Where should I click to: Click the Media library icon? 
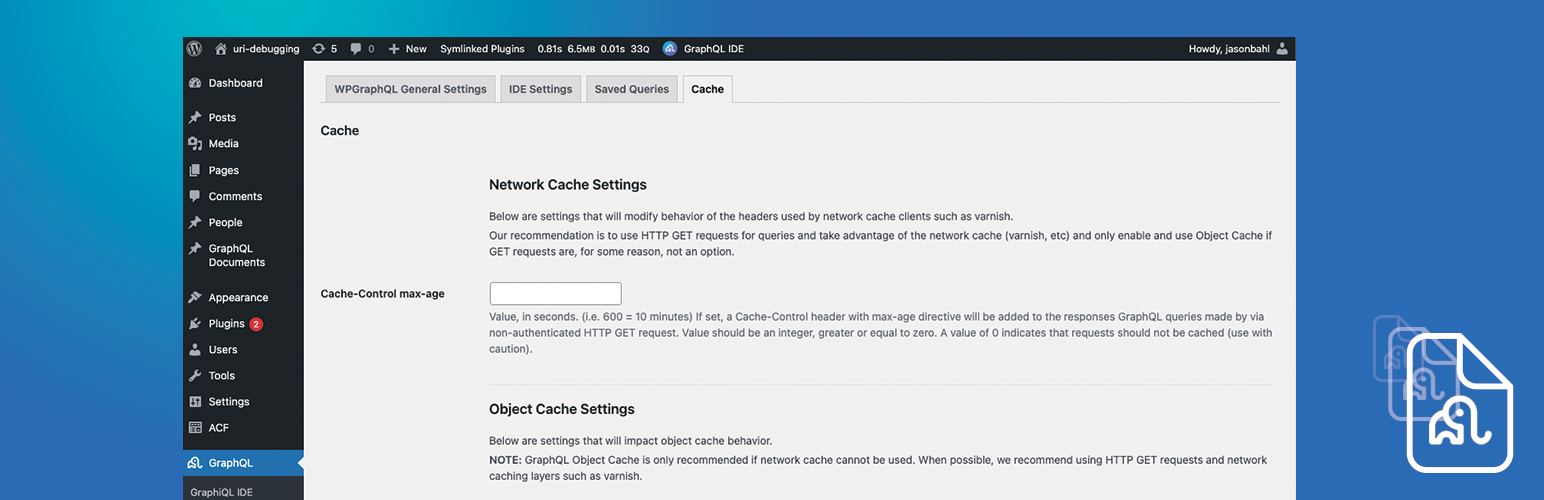(195, 143)
